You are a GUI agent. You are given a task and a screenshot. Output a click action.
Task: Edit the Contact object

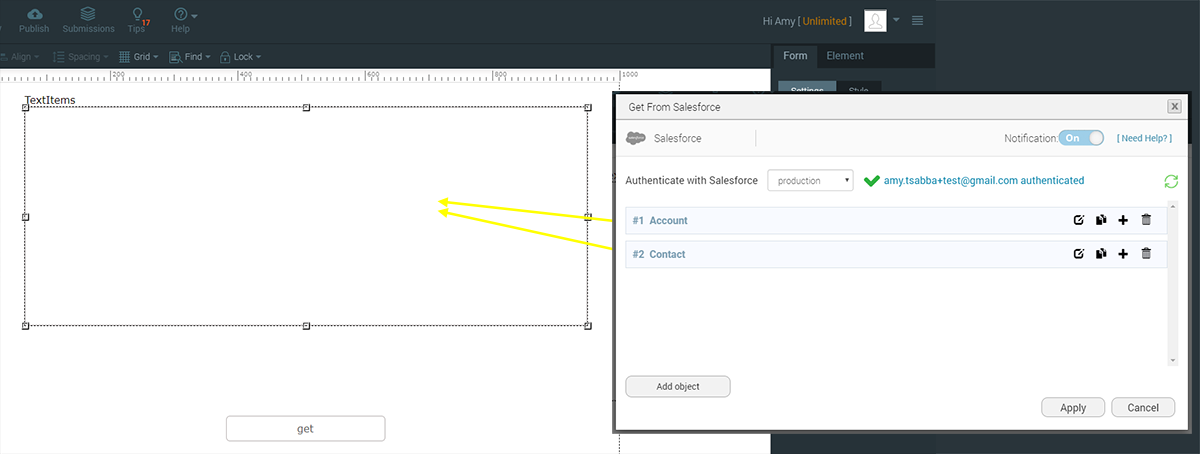[1079, 254]
